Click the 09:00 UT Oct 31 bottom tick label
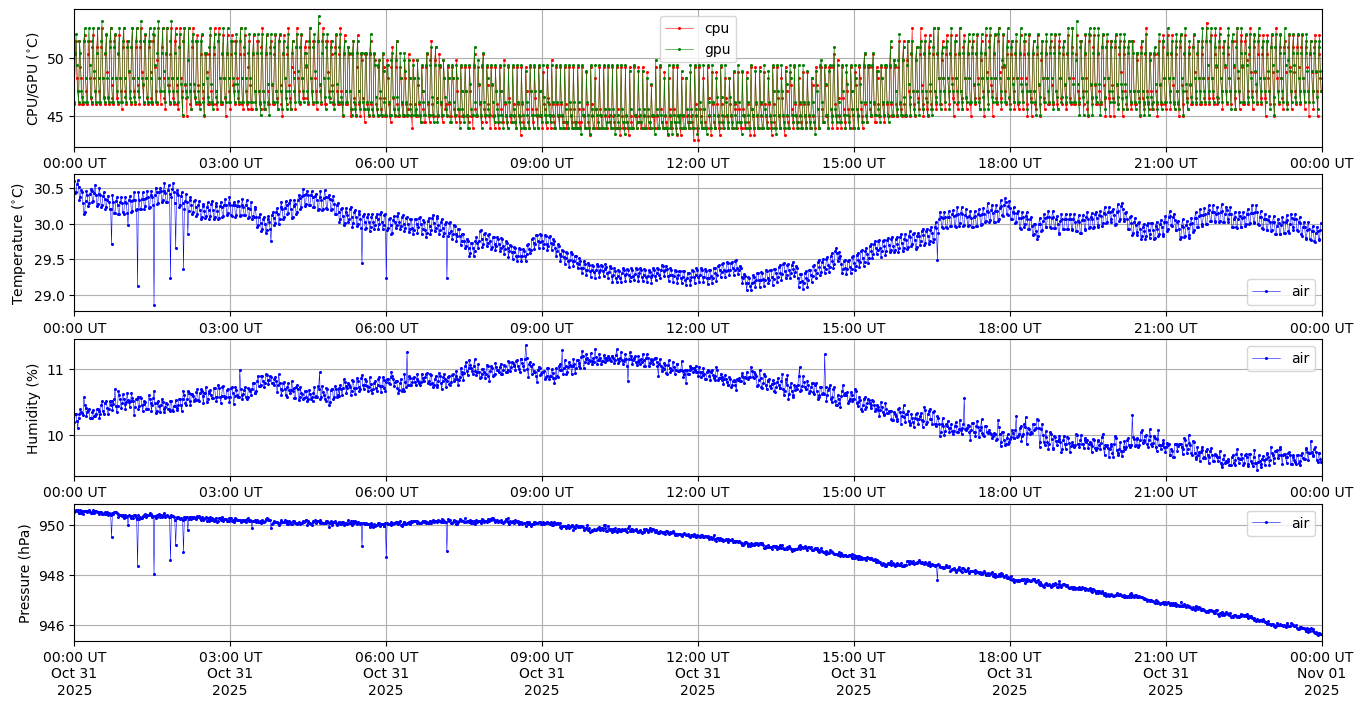The height and width of the screenshot is (707, 1363). (x=541, y=673)
